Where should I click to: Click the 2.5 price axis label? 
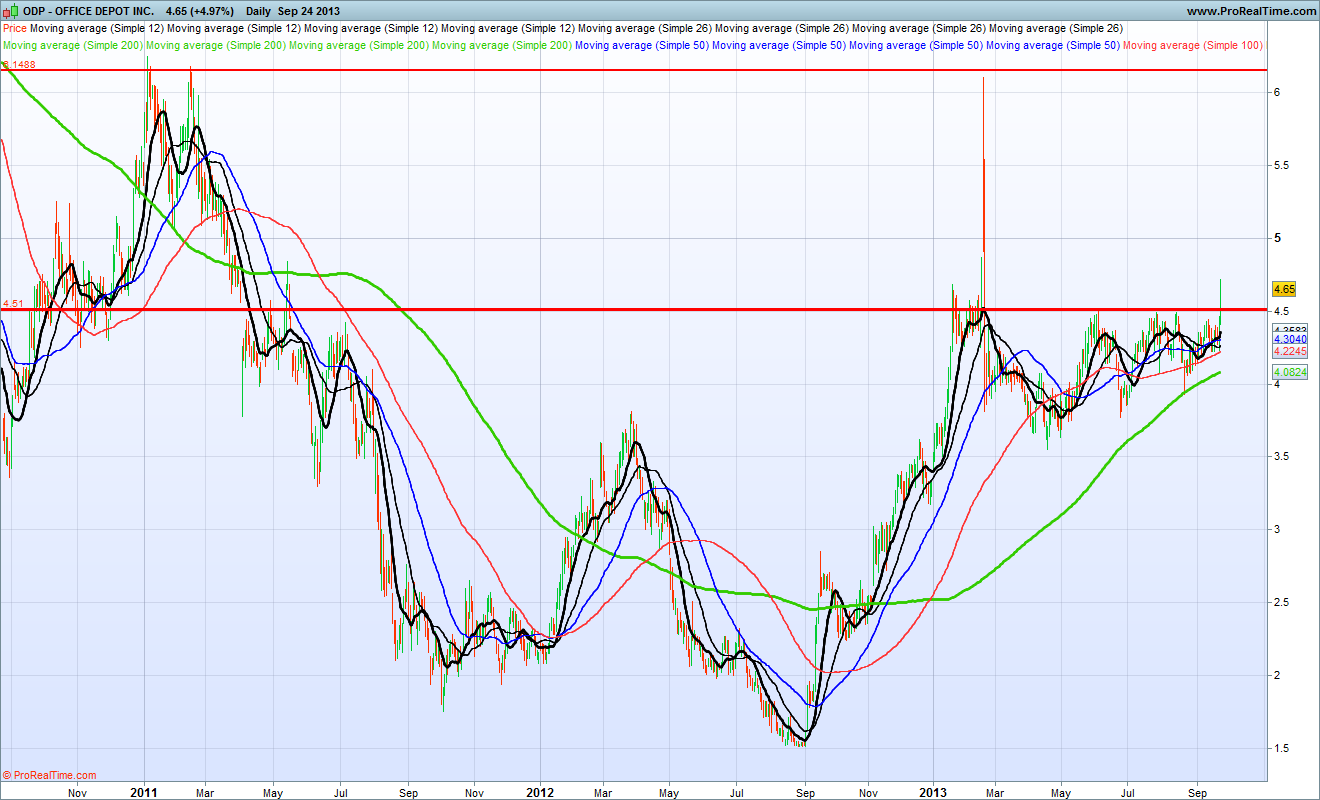pyautogui.click(x=1281, y=602)
